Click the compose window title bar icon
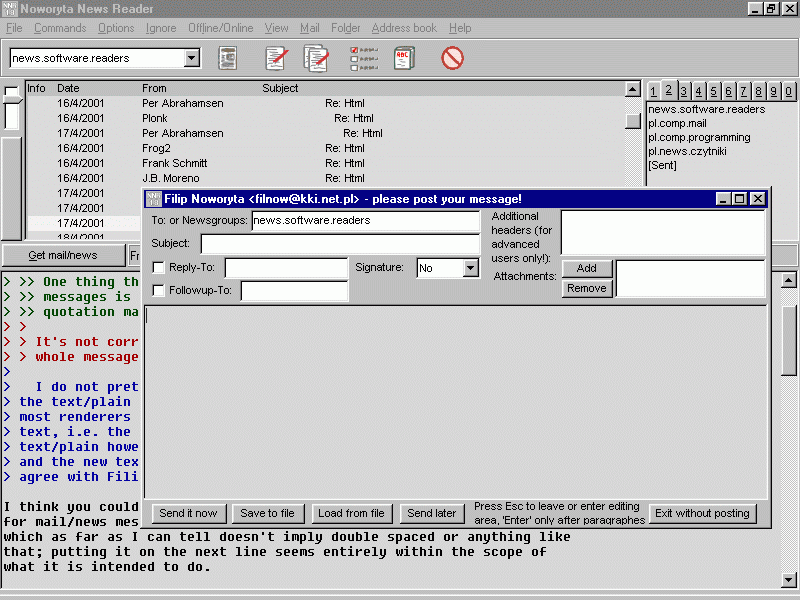The width and height of the screenshot is (800, 600). [153, 199]
